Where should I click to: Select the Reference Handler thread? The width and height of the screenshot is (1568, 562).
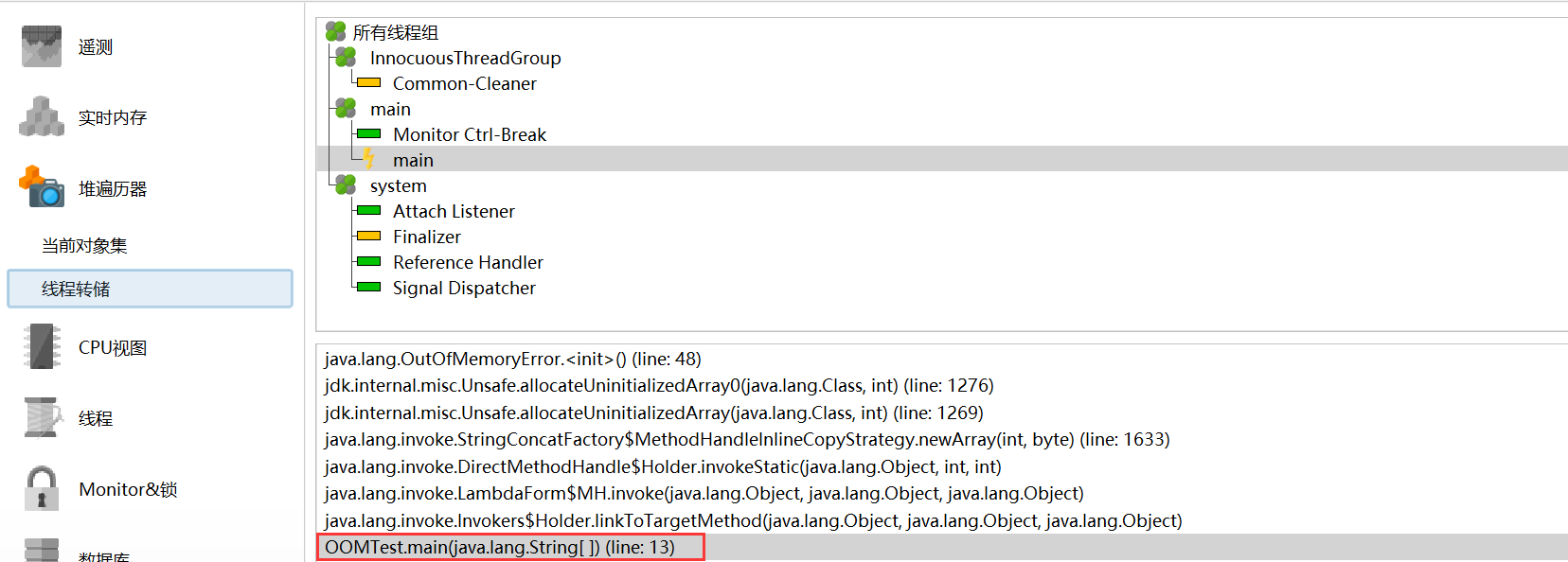pyautogui.click(x=469, y=263)
